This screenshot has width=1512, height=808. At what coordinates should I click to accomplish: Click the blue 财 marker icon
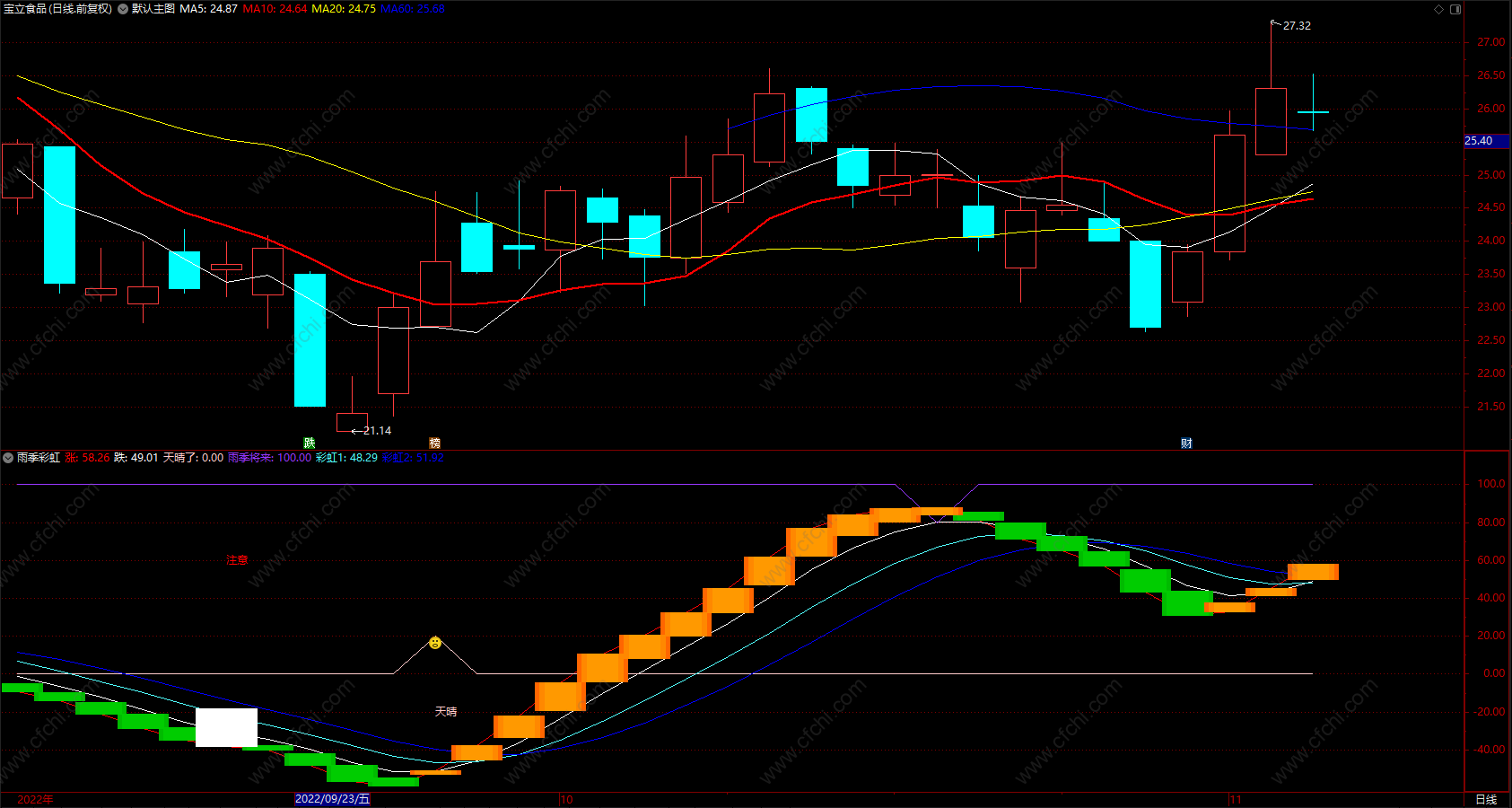[1186, 443]
